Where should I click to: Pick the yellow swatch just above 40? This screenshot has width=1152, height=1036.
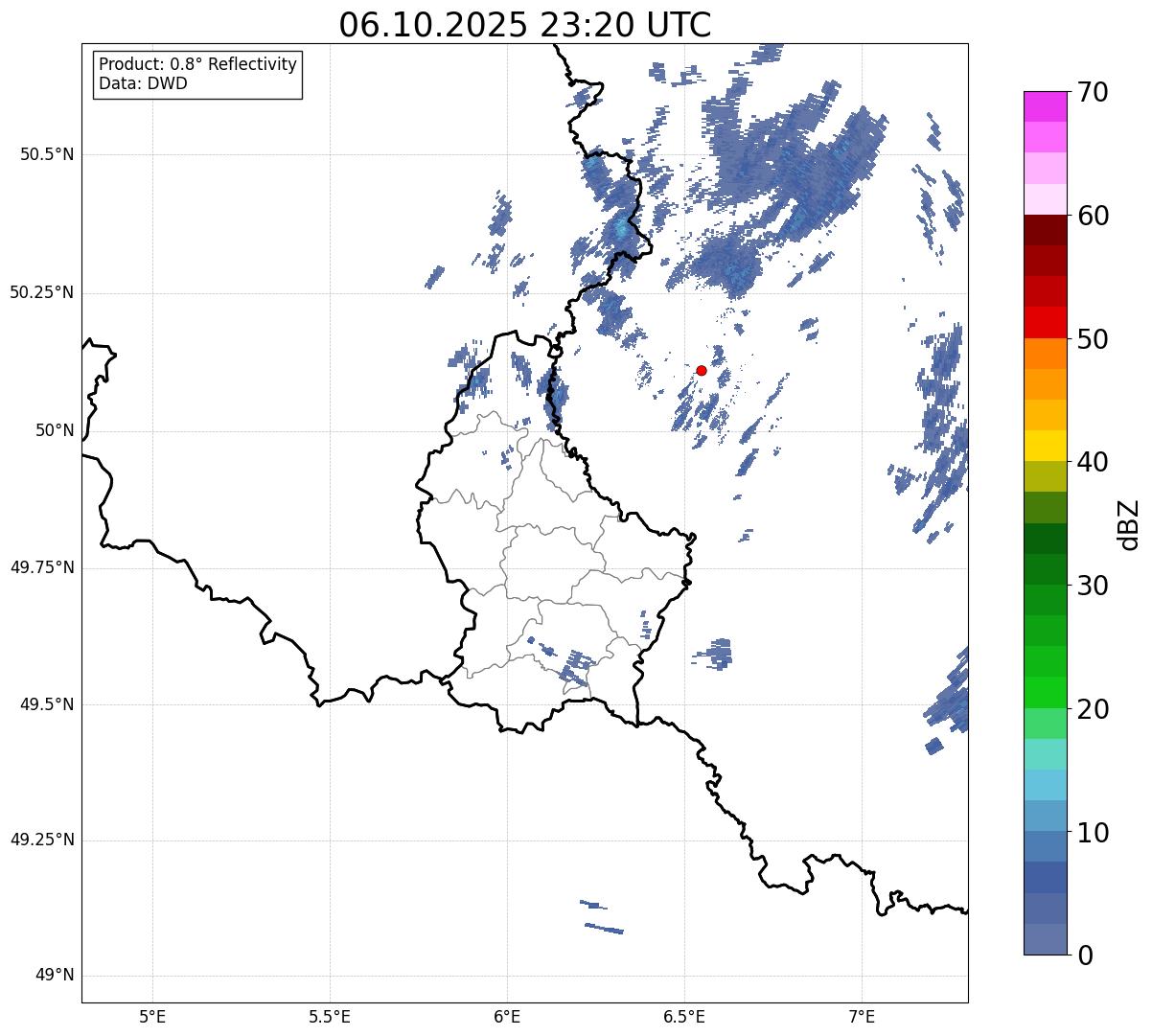point(1046,446)
